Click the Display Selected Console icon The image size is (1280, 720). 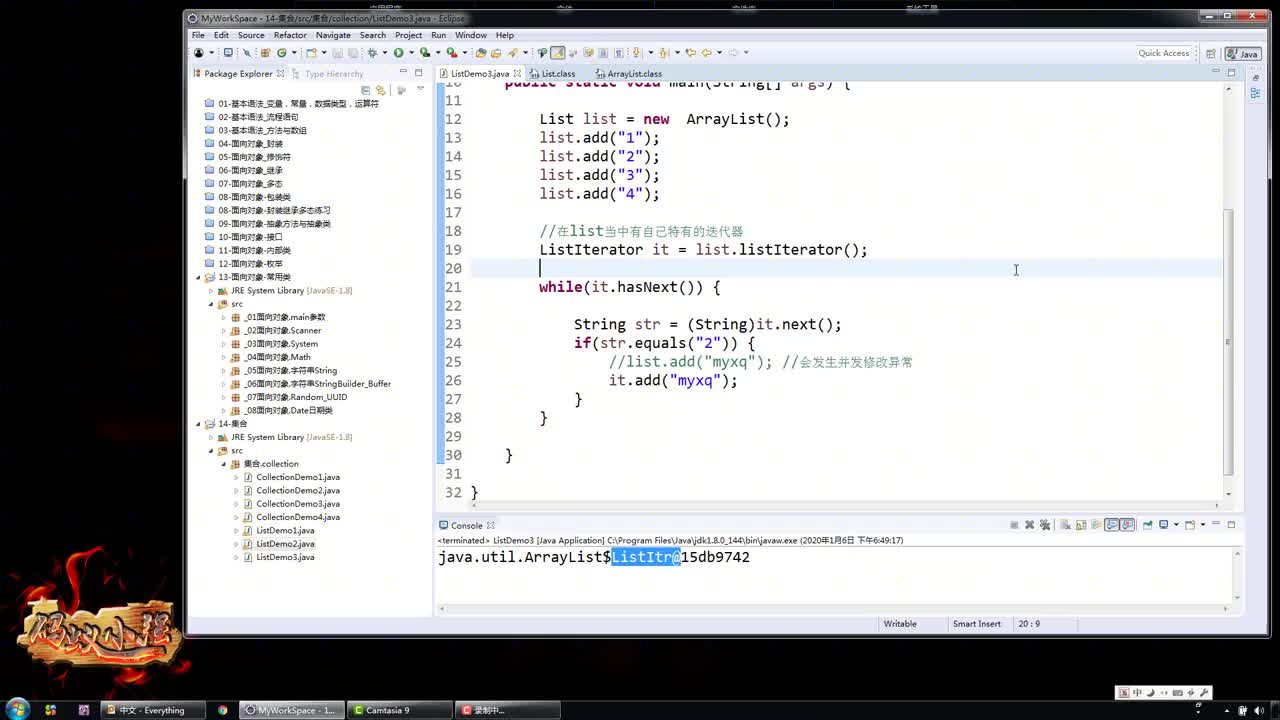point(1163,525)
